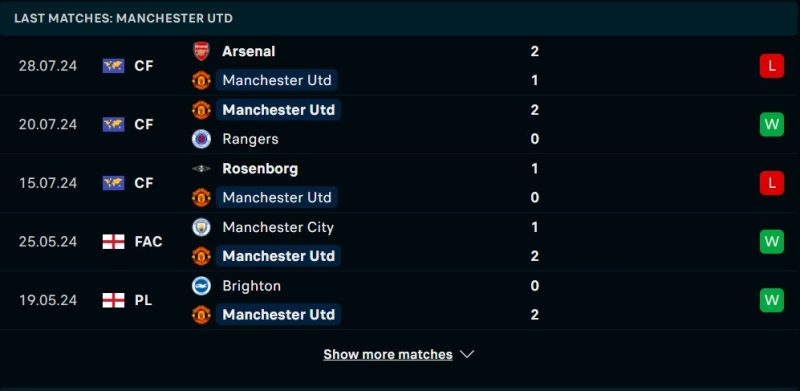Expand list with Show more matches chevron
Screen dimensions: 800x391
[x=467, y=354]
